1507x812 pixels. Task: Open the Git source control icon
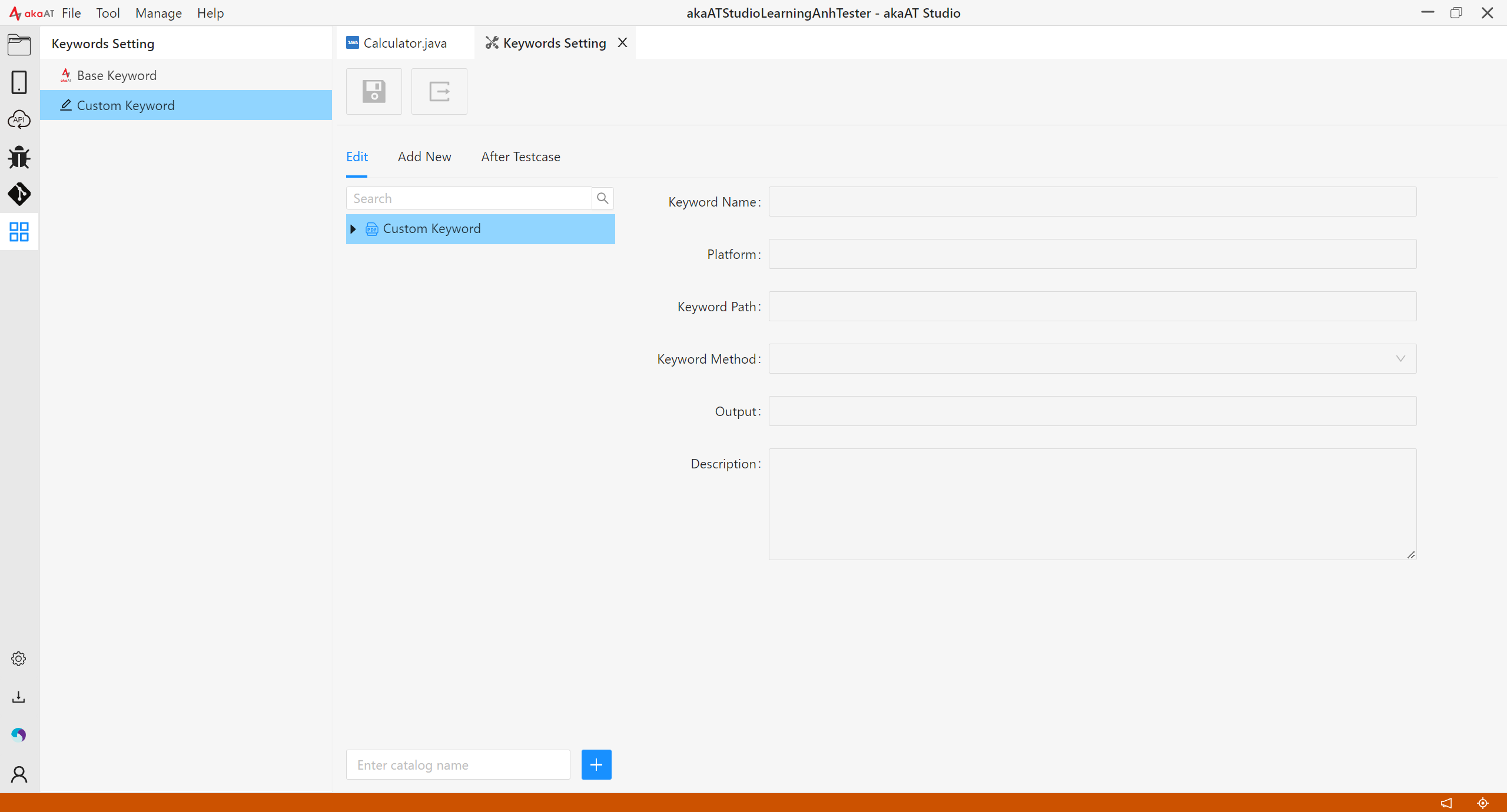(19, 194)
